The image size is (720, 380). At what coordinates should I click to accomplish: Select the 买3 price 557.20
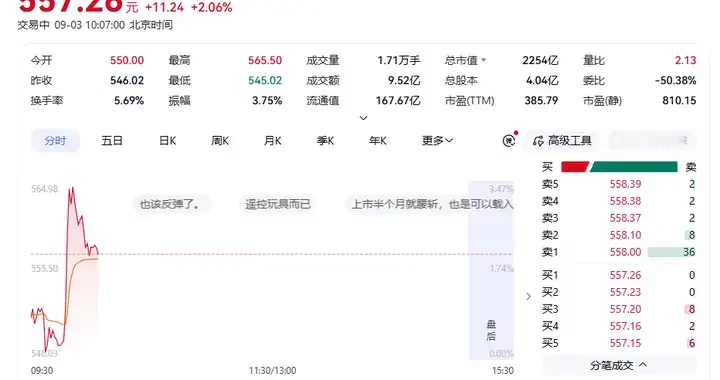coord(625,309)
